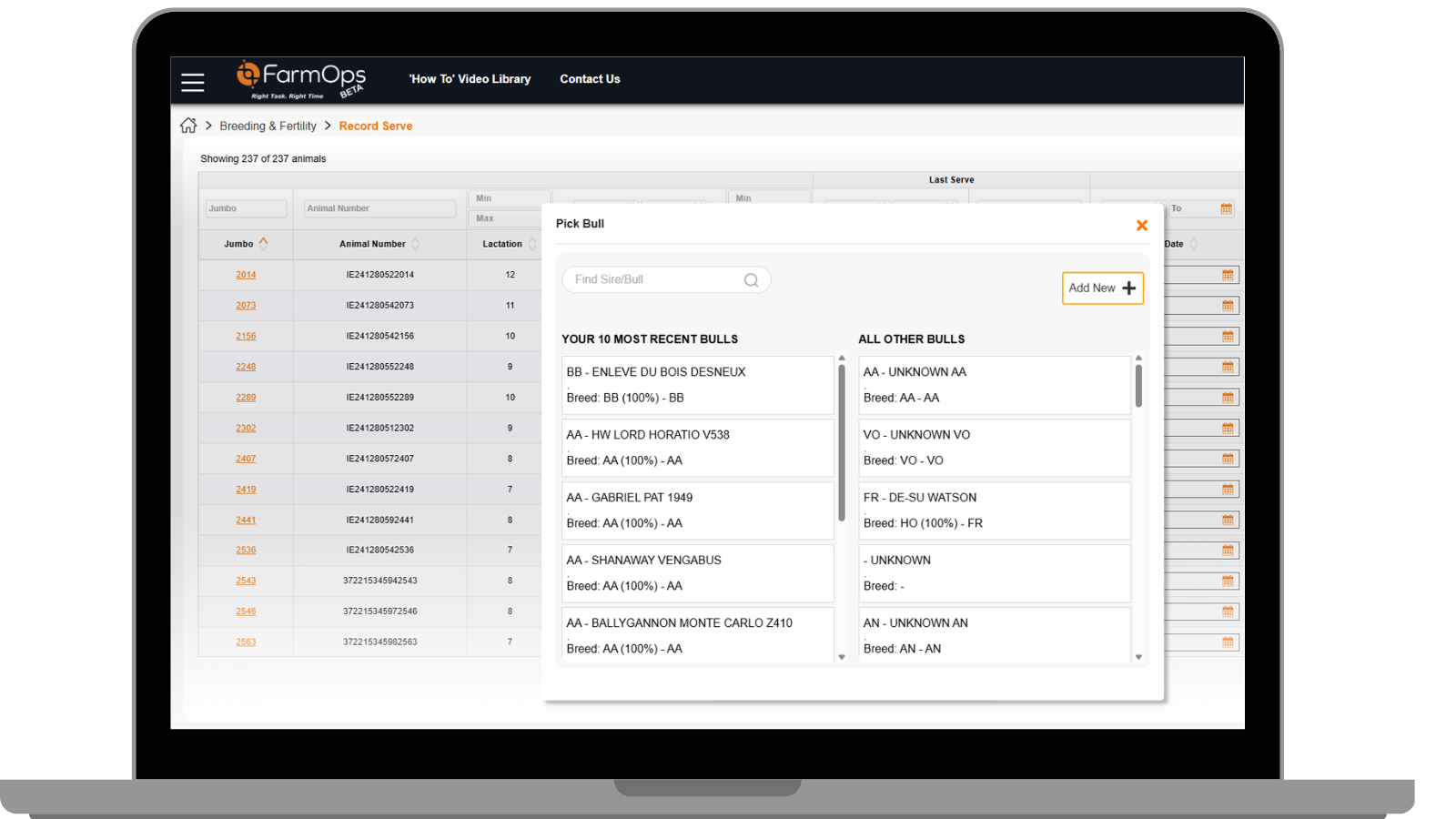The height and width of the screenshot is (819, 1456).
Task: Go to home via house icon
Action: click(x=188, y=126)
